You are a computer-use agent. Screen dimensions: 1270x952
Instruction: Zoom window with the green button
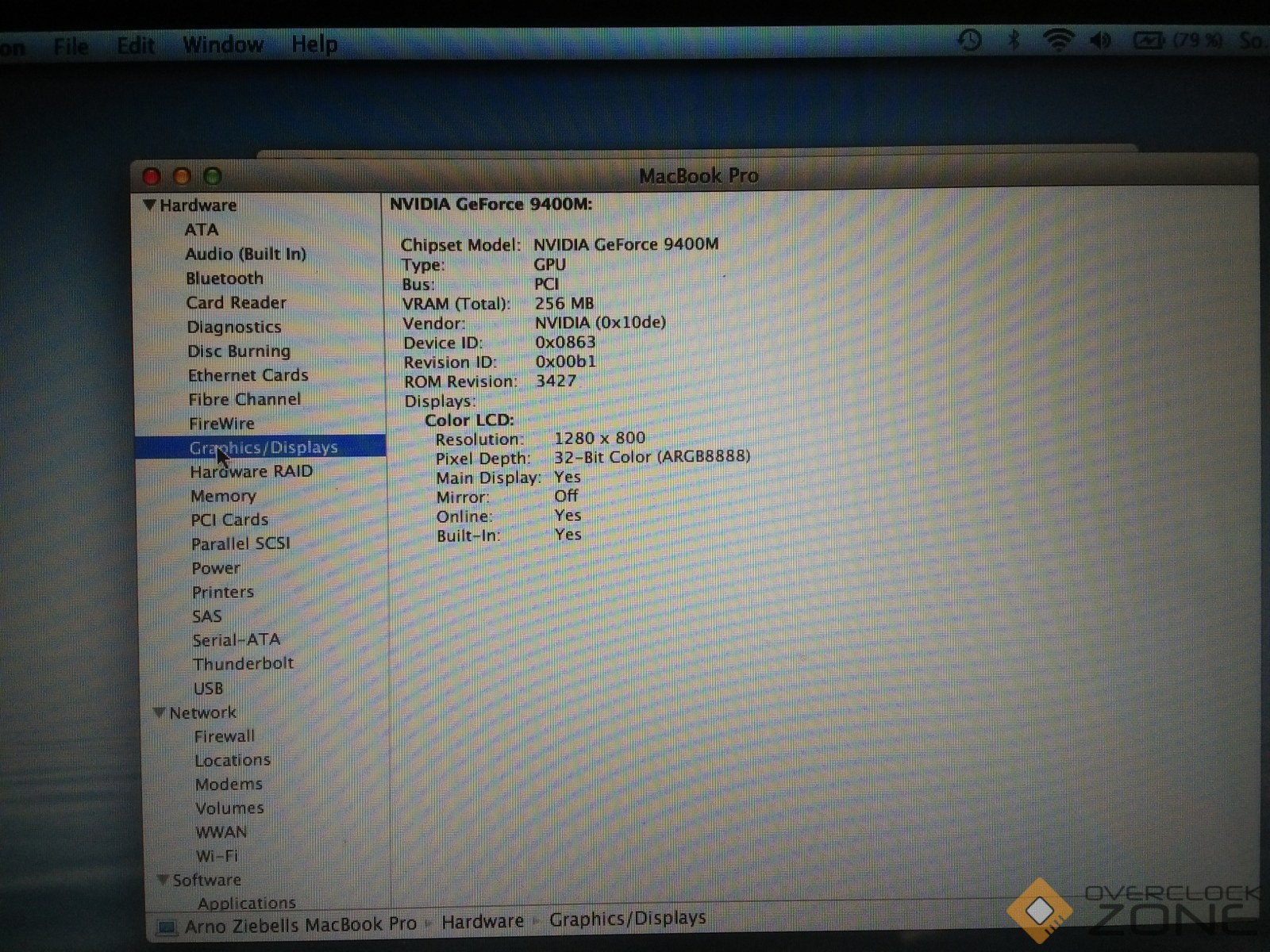point(212,176)
